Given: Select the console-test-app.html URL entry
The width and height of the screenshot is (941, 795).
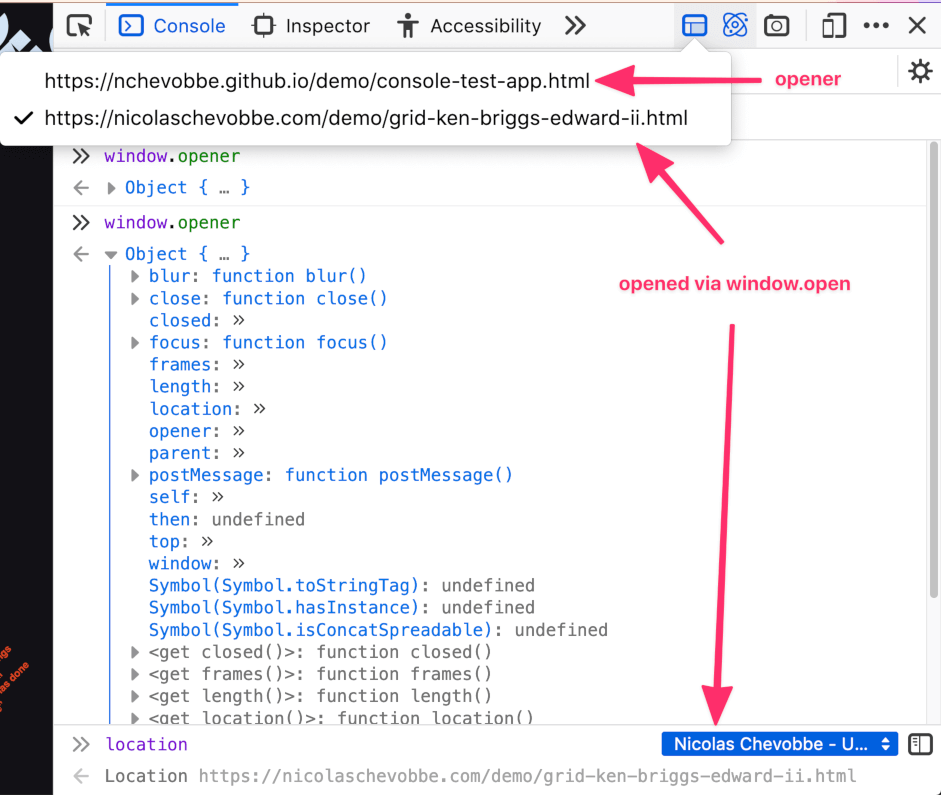Looking at the screenshot, I should (x=316, y=81).
